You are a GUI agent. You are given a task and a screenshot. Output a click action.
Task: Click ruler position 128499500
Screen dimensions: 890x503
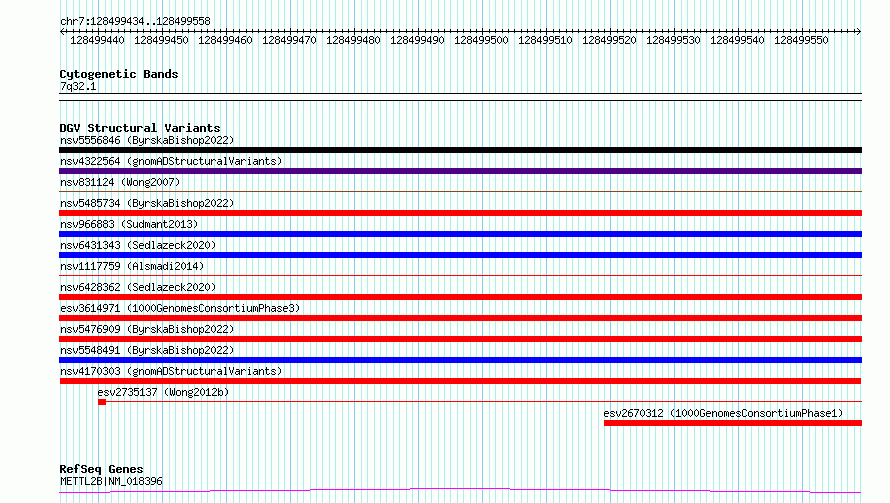click(481, 40)
